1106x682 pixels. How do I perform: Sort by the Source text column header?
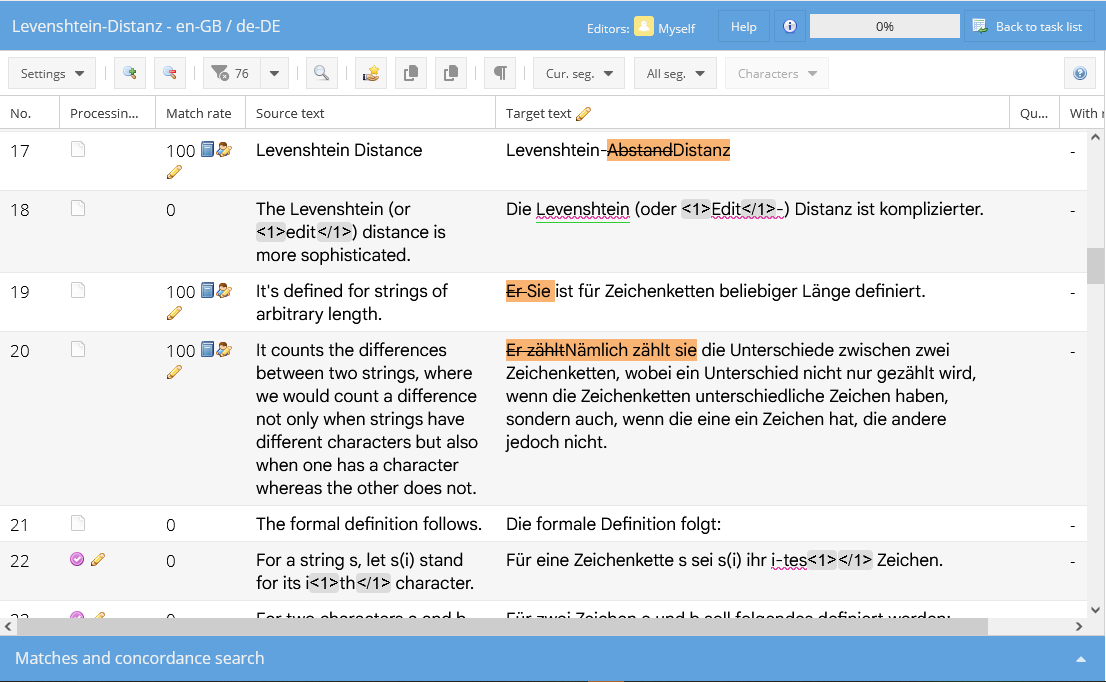pyautogui.click(x=370, y=114)
